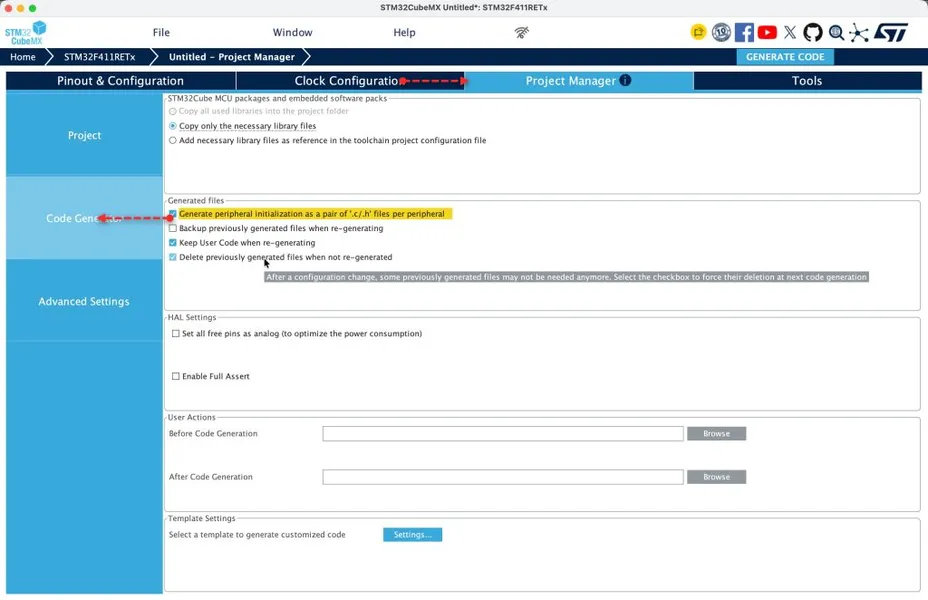Open the GitHub icon

click(x=813, y=32)
